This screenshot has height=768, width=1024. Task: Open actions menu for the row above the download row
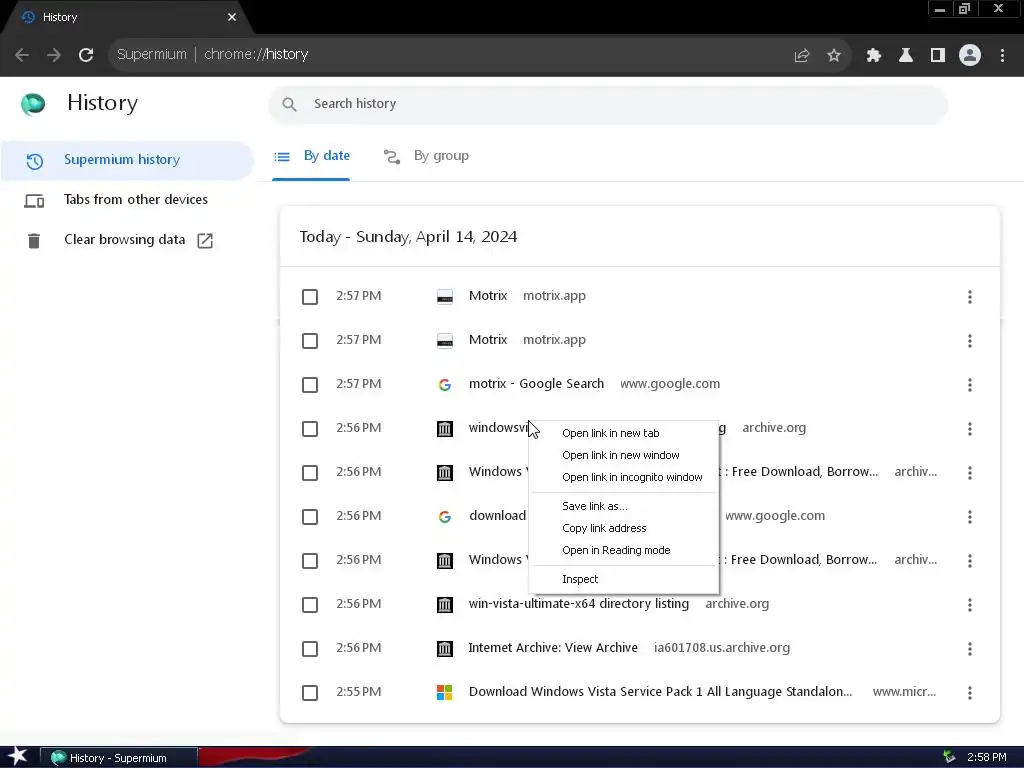970,473
